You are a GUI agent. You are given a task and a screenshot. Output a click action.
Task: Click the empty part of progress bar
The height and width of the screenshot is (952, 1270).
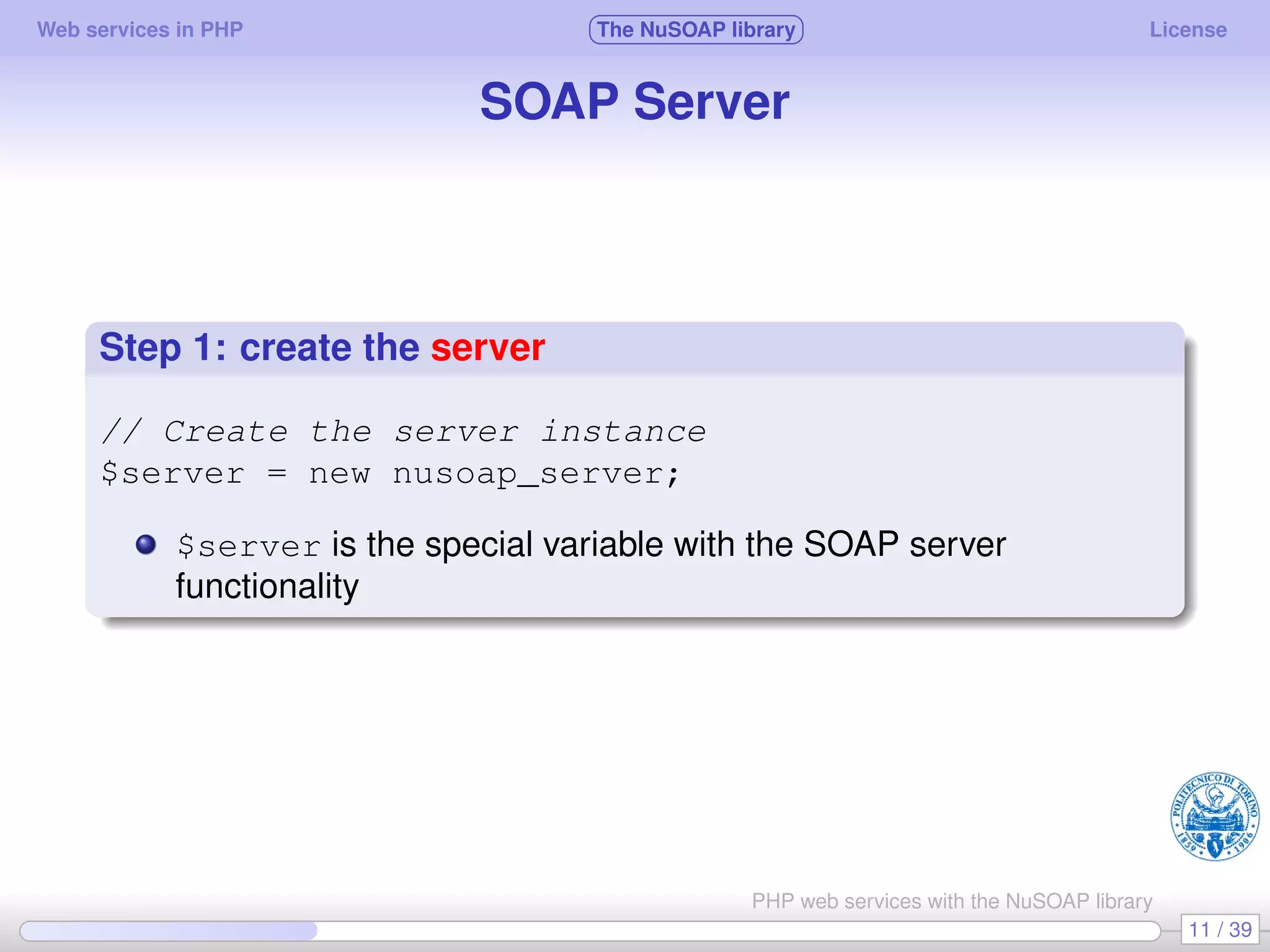tap(738, 930)
